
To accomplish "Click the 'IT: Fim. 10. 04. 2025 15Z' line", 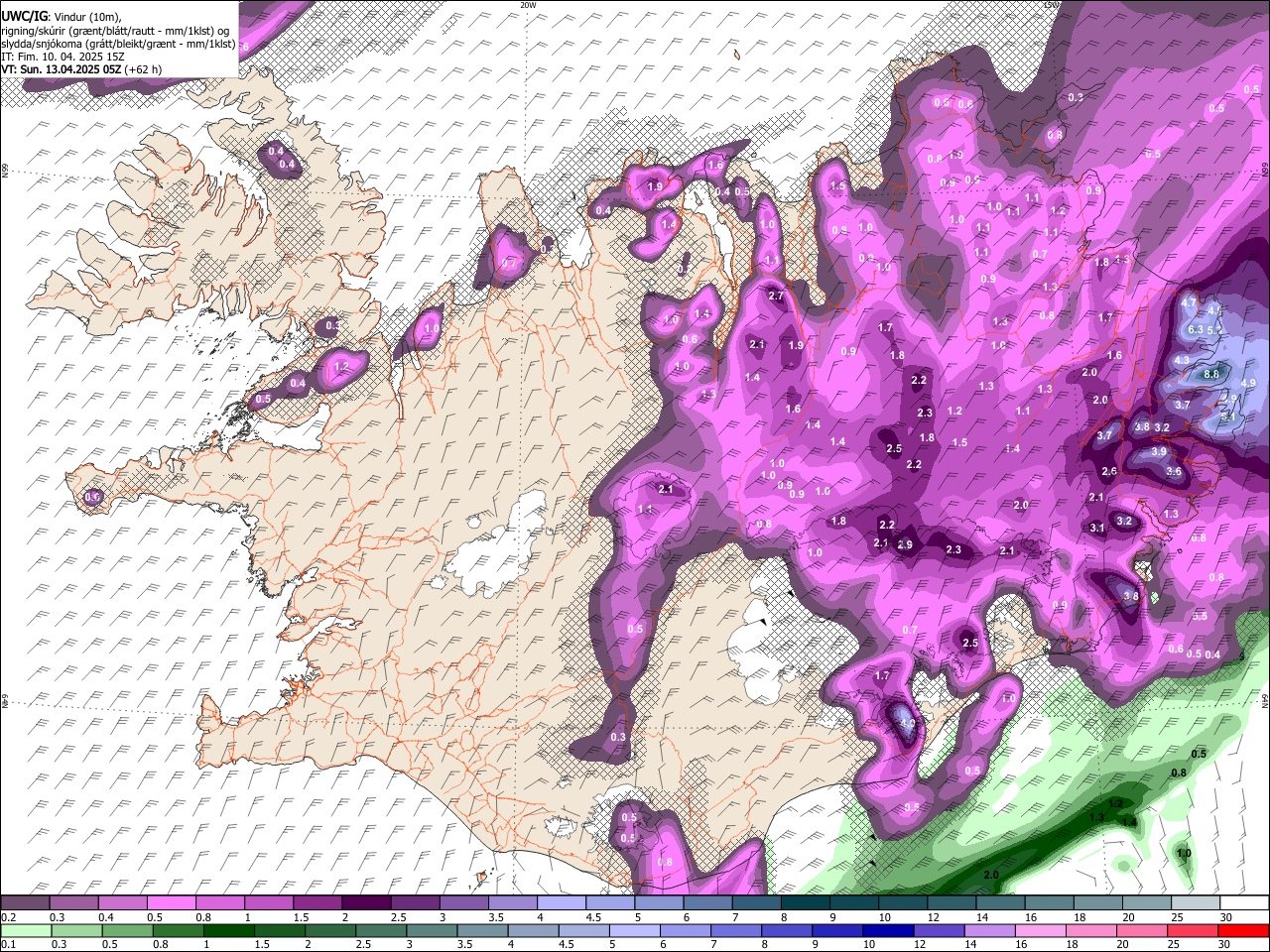I will pyautogui.click(x=63, y=57).
